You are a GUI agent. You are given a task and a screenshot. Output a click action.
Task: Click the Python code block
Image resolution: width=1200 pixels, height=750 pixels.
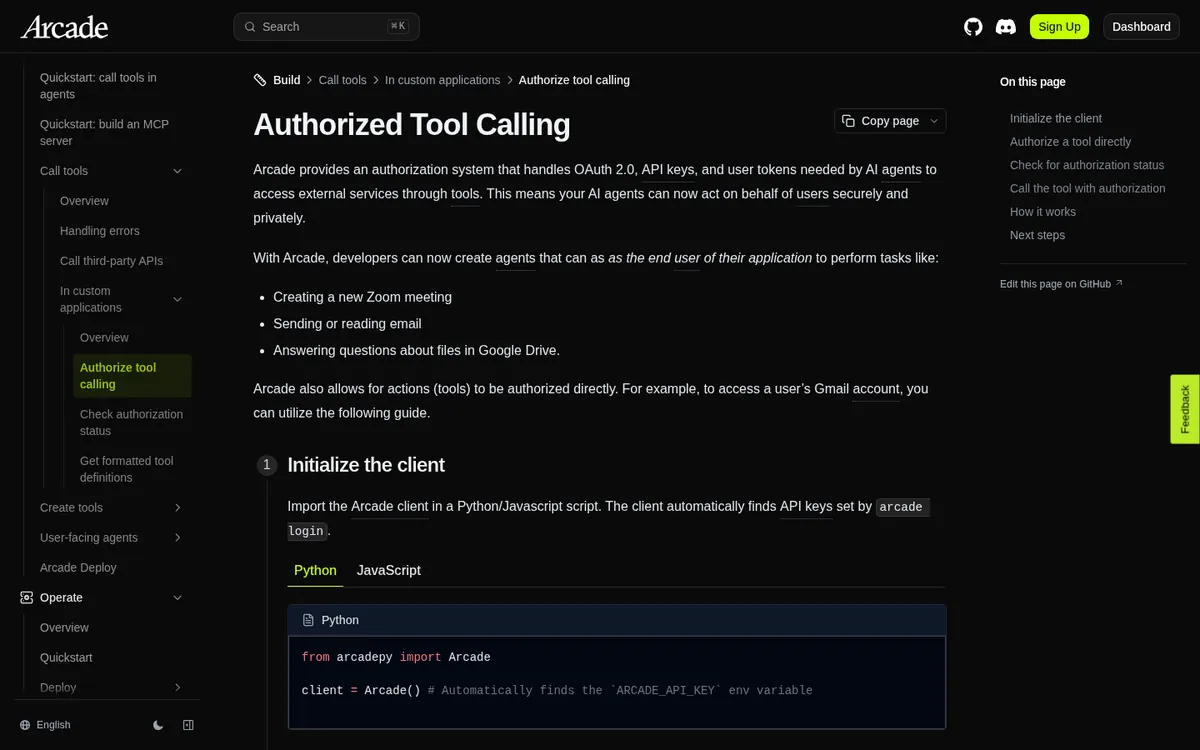coord(616,681)
